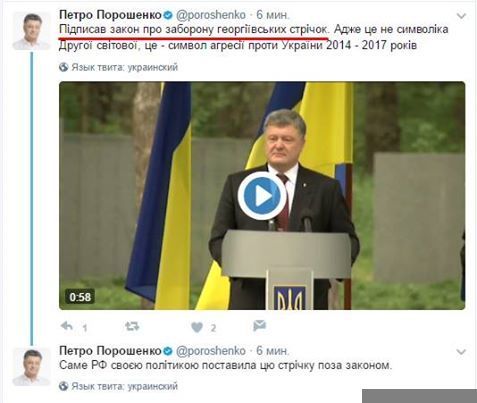Click Язык твита: украинский under first tweet

125,67
